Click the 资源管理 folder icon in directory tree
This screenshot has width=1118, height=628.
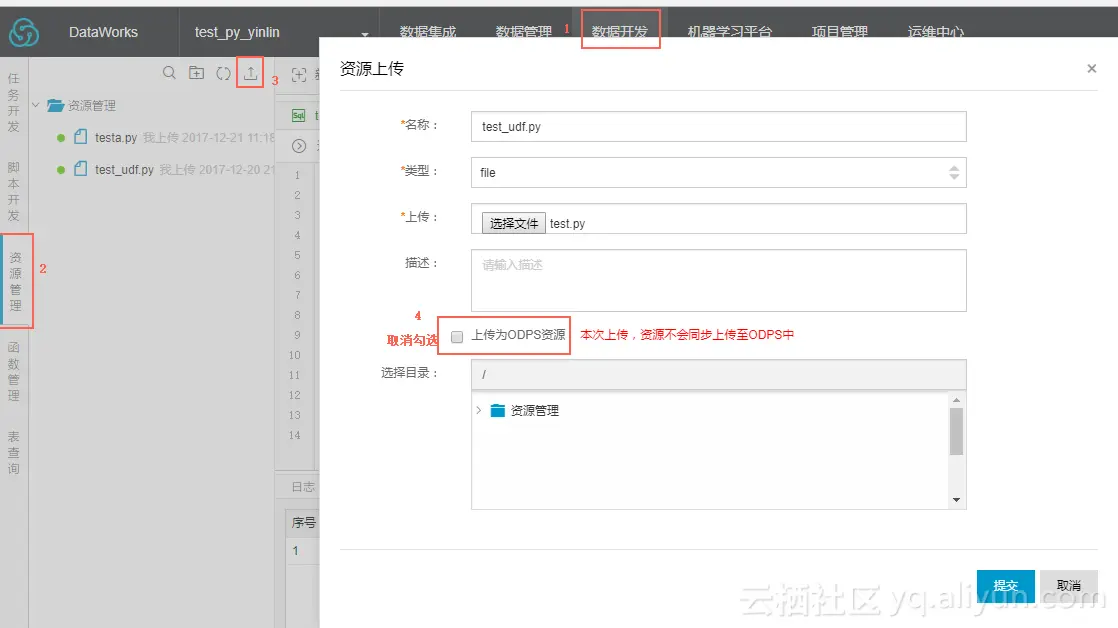point(498,411)
